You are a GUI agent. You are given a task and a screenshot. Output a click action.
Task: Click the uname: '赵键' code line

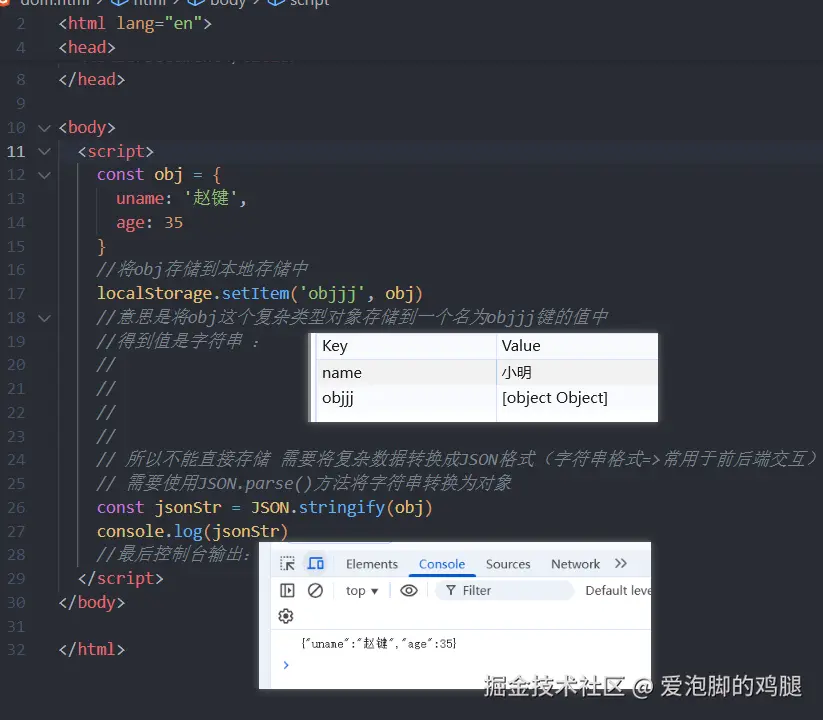click(x=181, y=198)
